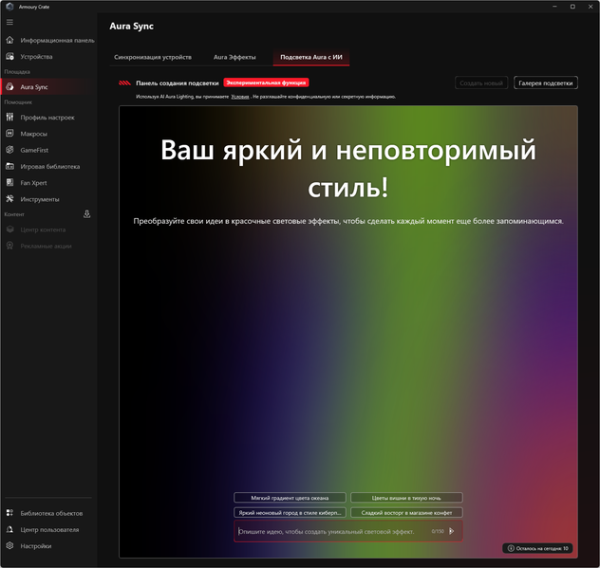Open the Инструменты tools icon
Screen dimensions: 600x568
(x=10, y=199)
